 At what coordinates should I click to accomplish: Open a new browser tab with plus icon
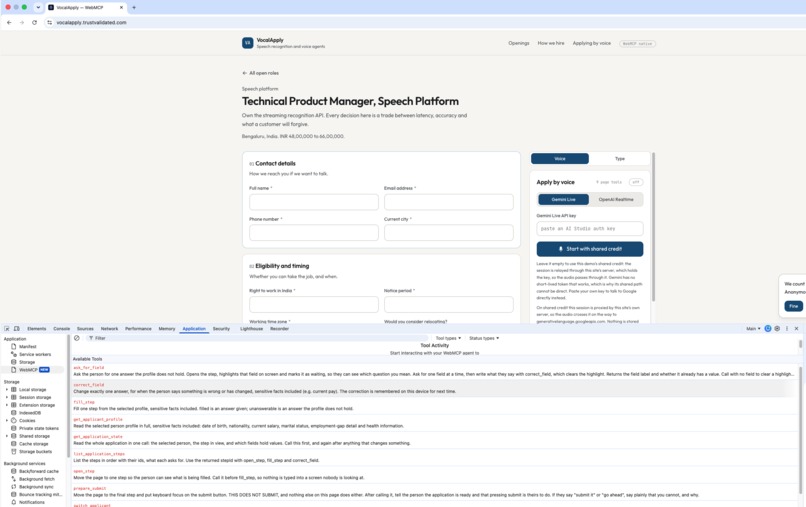[134, 8]
